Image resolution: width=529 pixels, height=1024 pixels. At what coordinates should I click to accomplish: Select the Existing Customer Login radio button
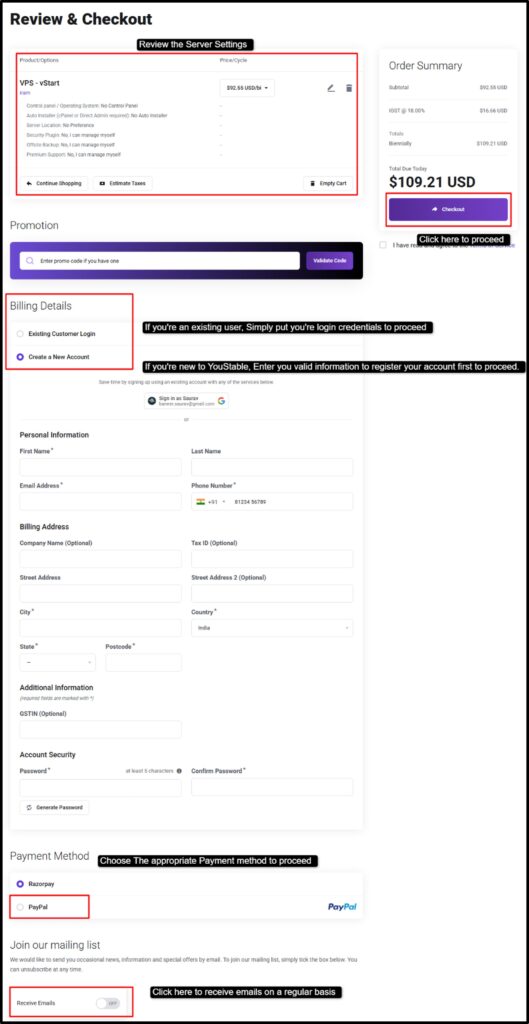pyautogui.click(x=20, y=334)
